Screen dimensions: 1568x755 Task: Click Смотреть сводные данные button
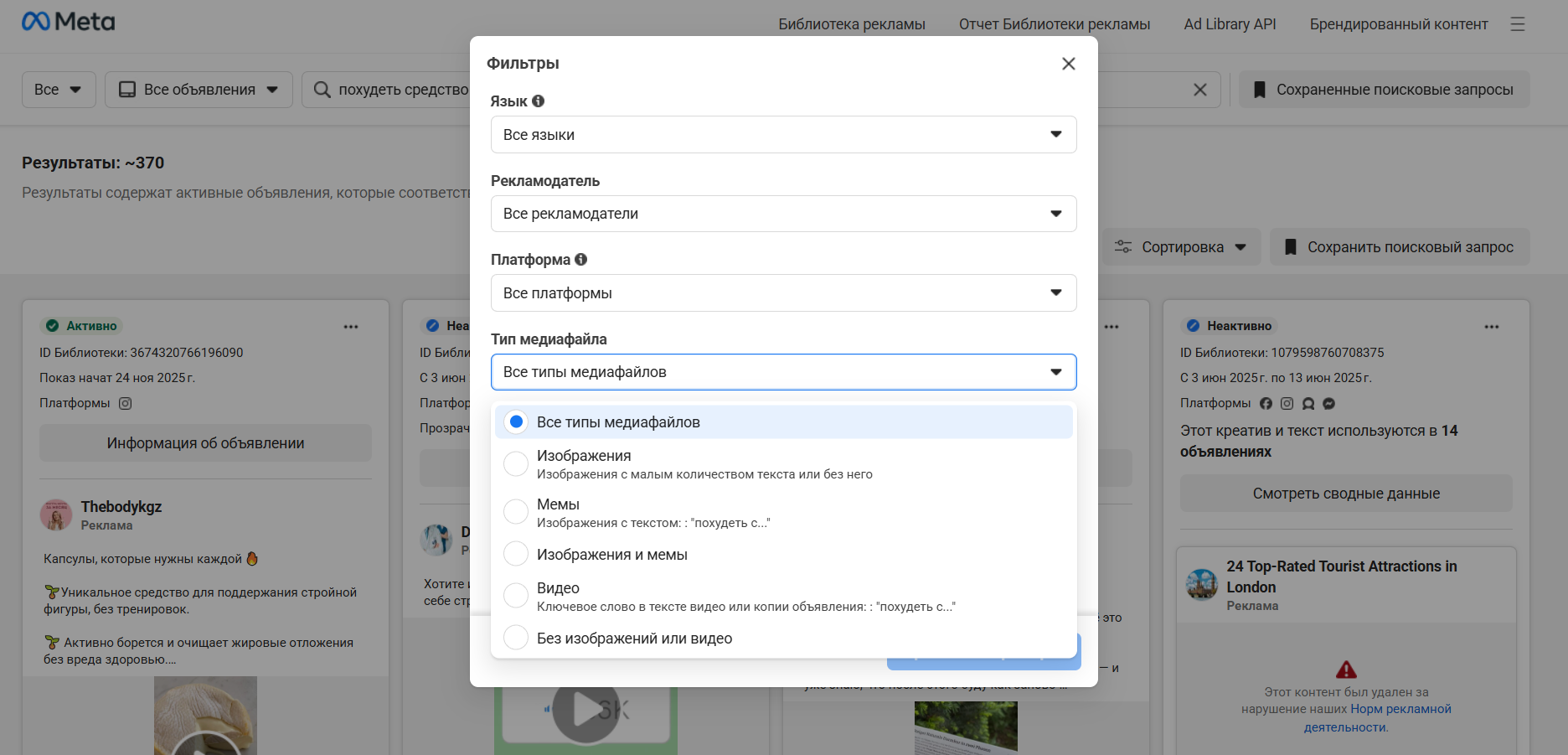pos(1346,494)
